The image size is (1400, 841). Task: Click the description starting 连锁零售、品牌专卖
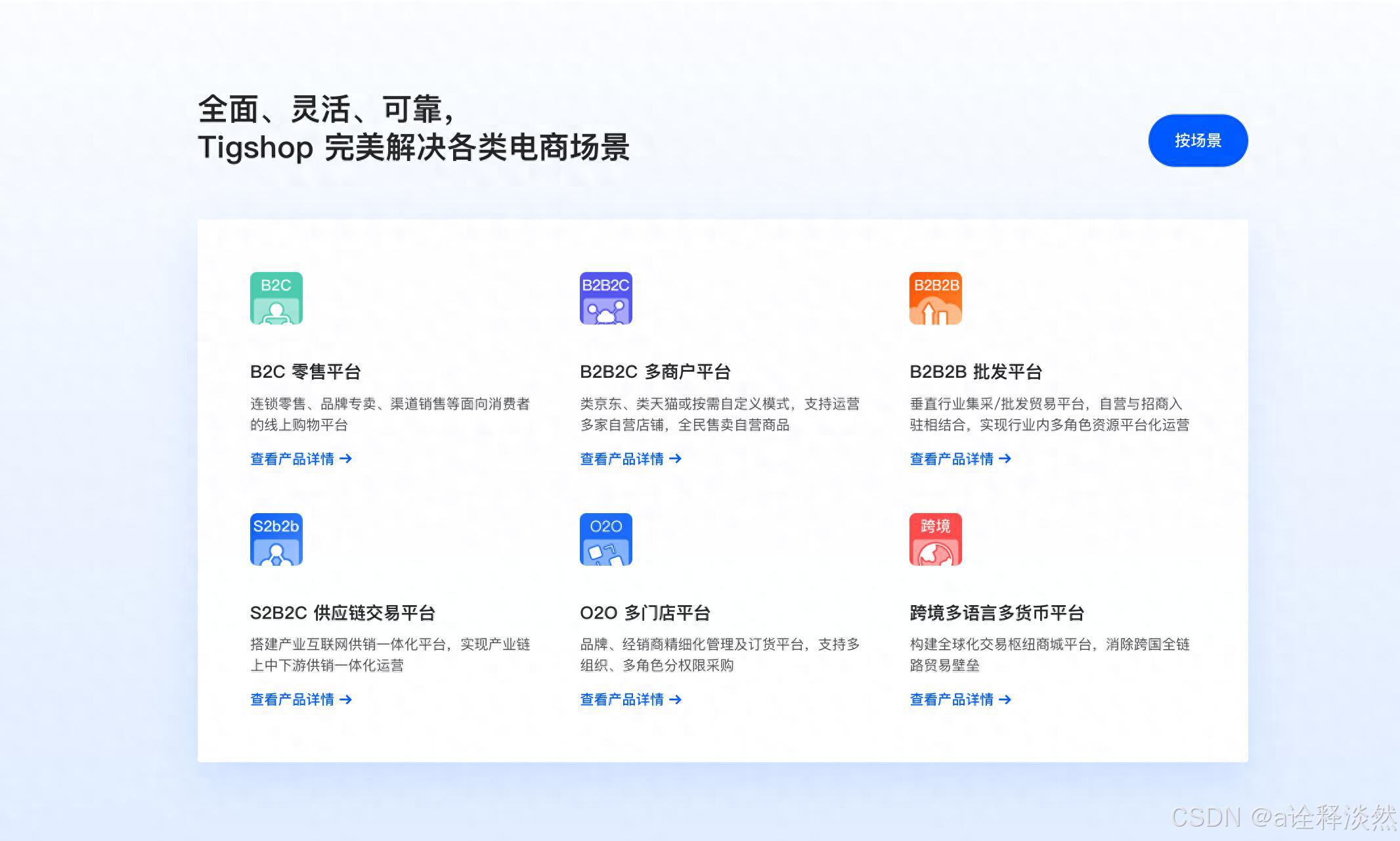(x=390, y=414)
